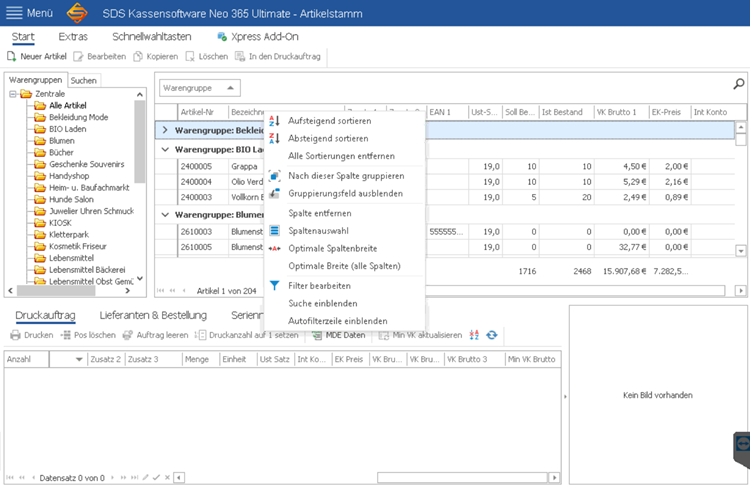Screen dimensions: 750x487
Task: Collapse the Warengruppe: BIO Laden group
Action: (x=165, y=150)
